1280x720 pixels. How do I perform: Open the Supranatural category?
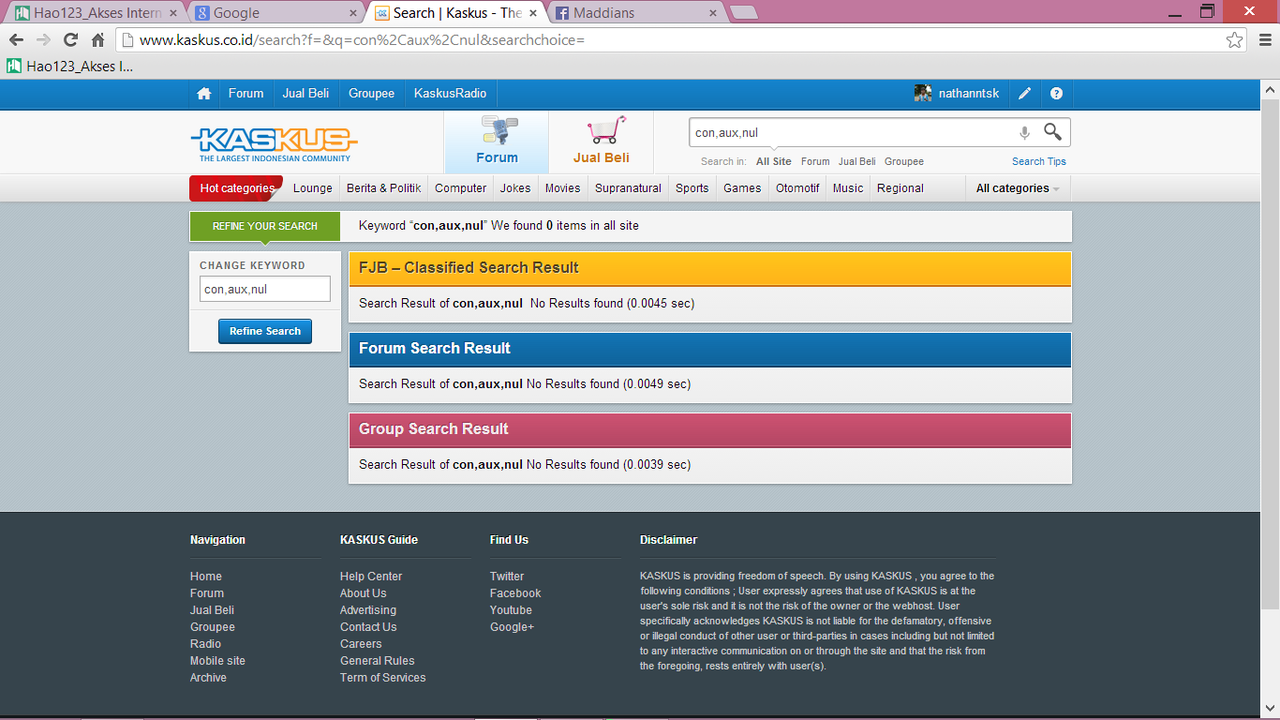[x=628, y=188]
